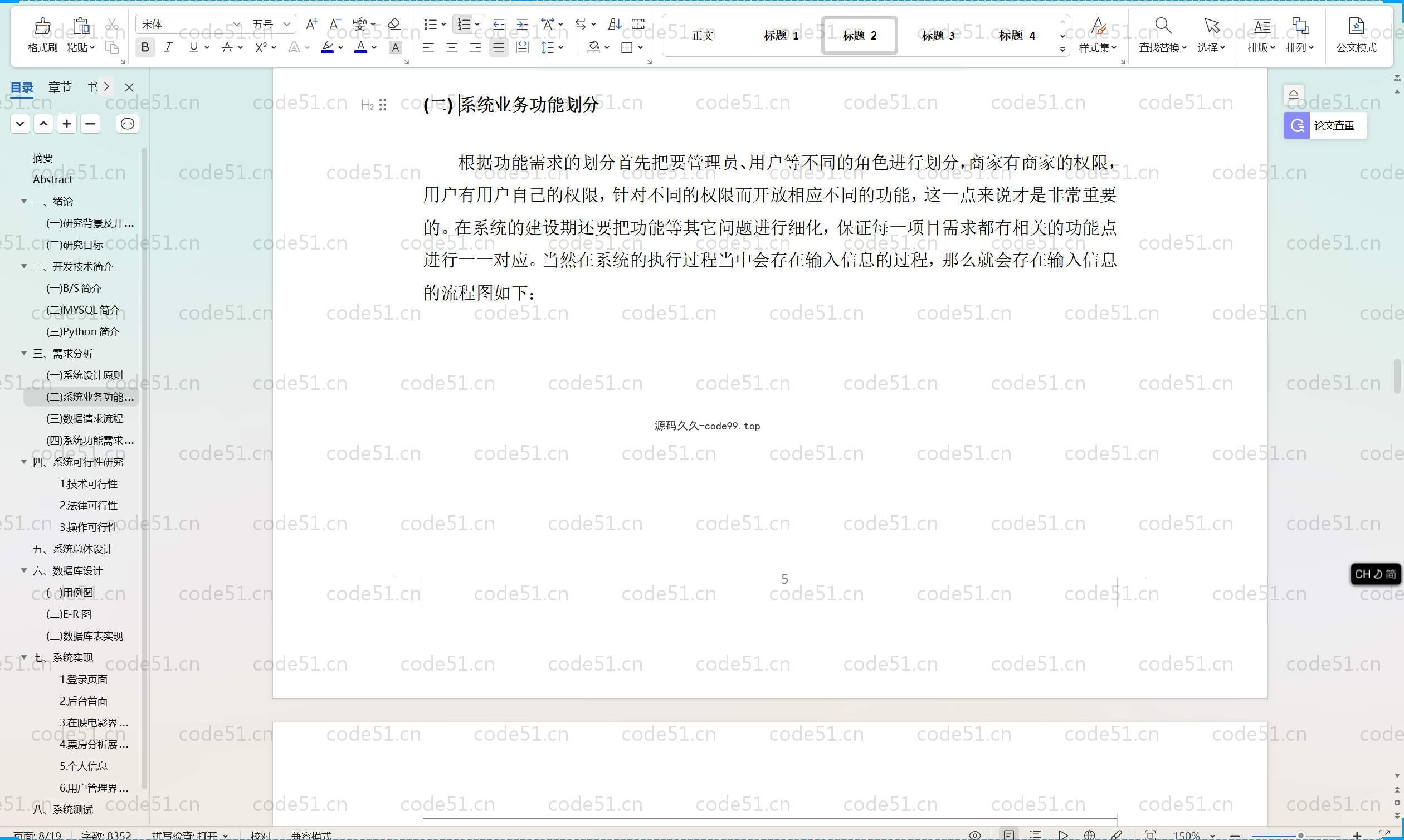Toggle bold formatting

(145, 47)
